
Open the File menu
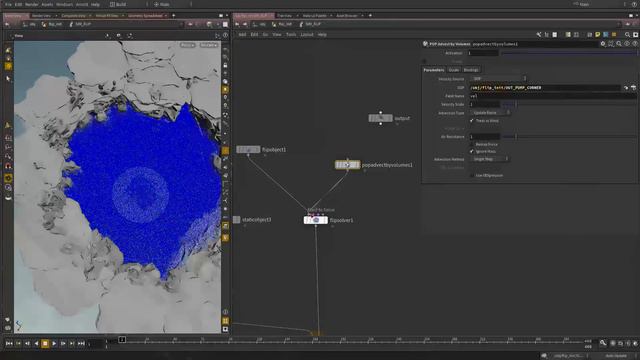coord(8,4)
